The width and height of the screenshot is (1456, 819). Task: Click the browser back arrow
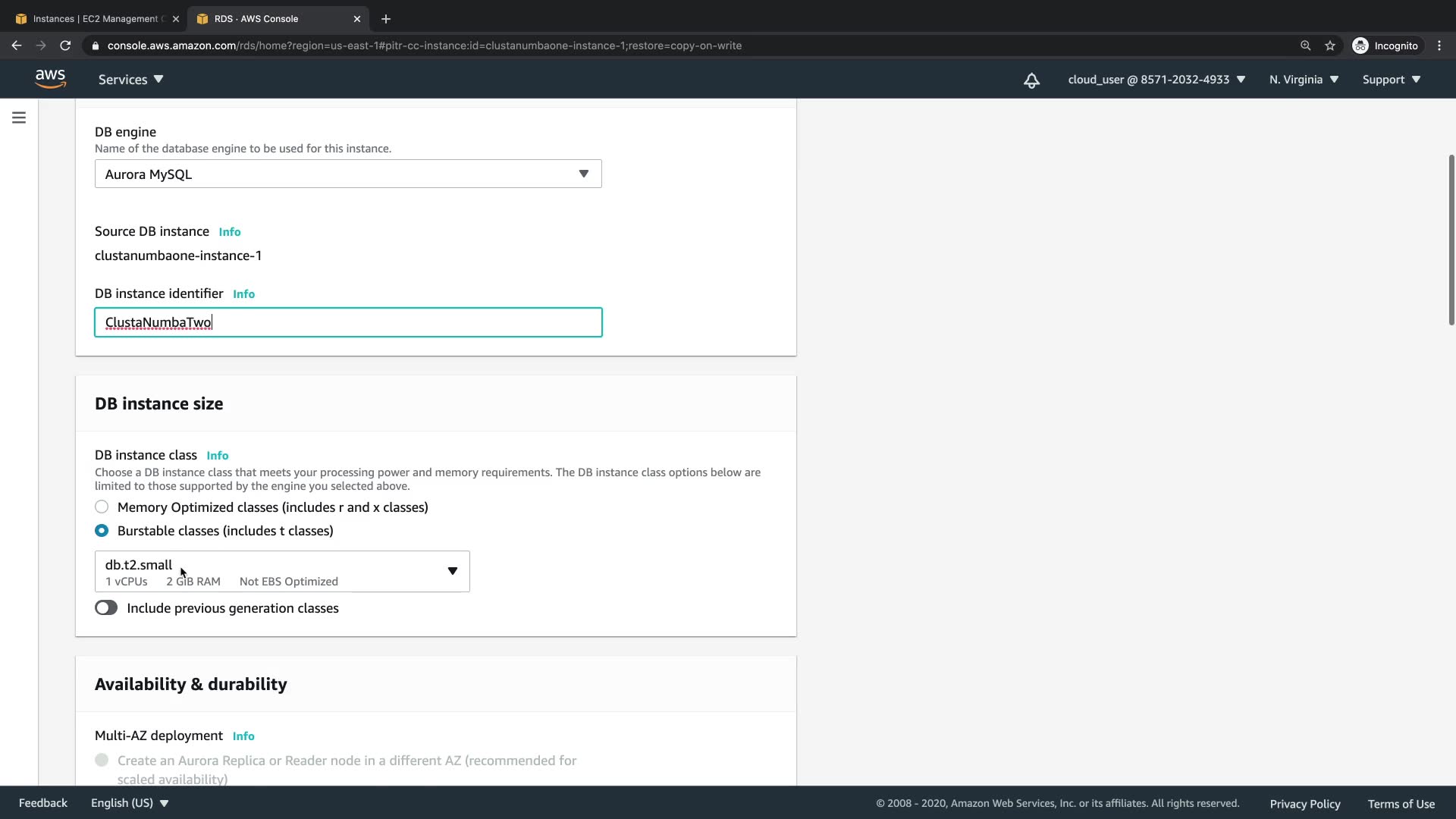coord(17,45)
